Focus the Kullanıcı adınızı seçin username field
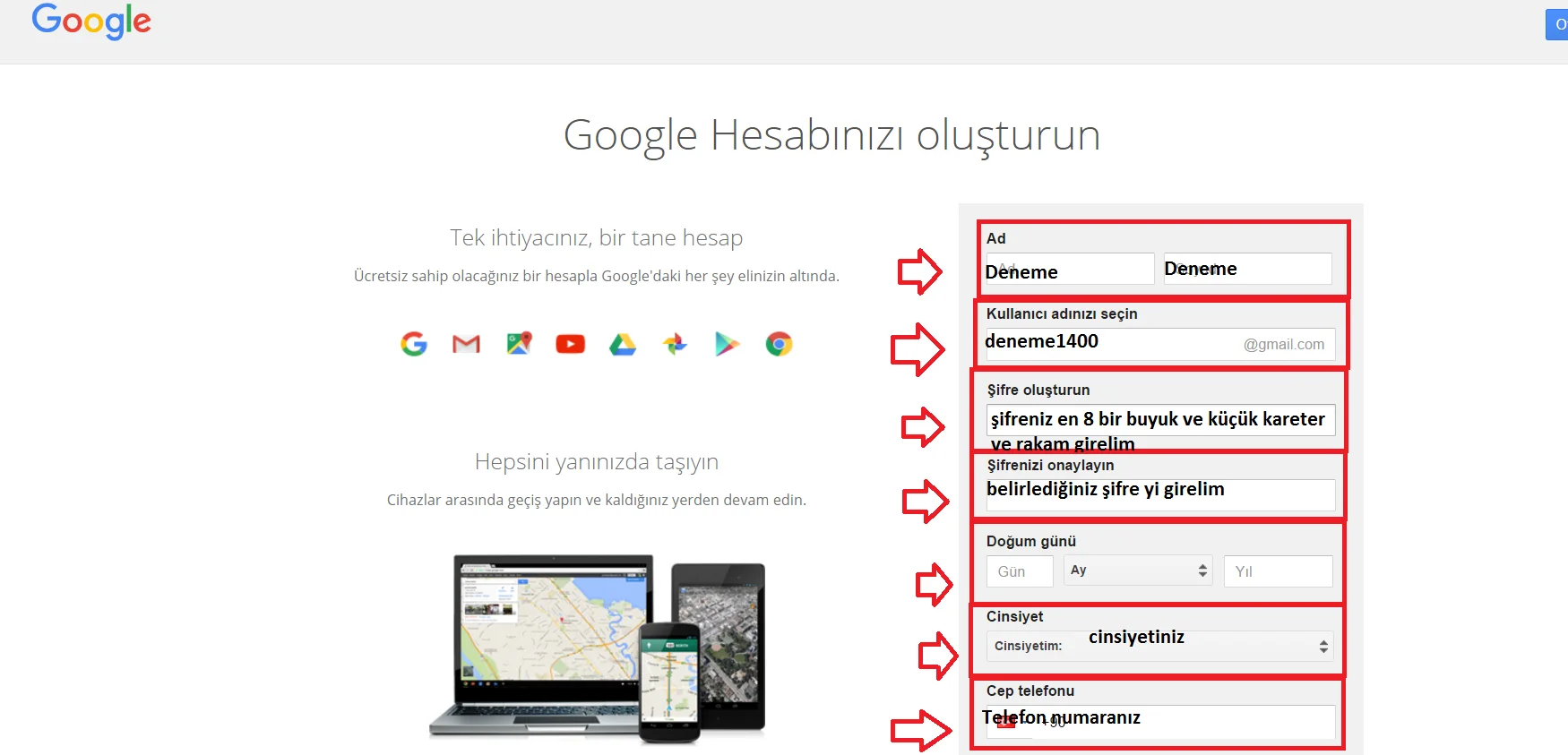 1113,344
